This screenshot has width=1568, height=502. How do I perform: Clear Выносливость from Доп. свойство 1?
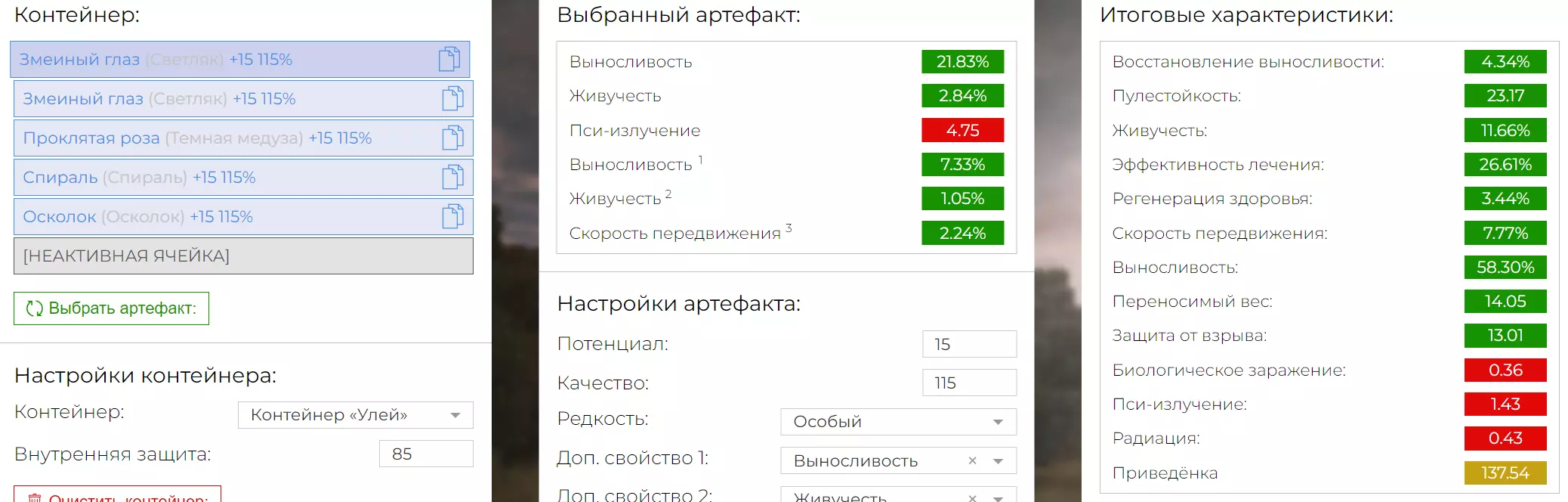click(x=972, y=460)
